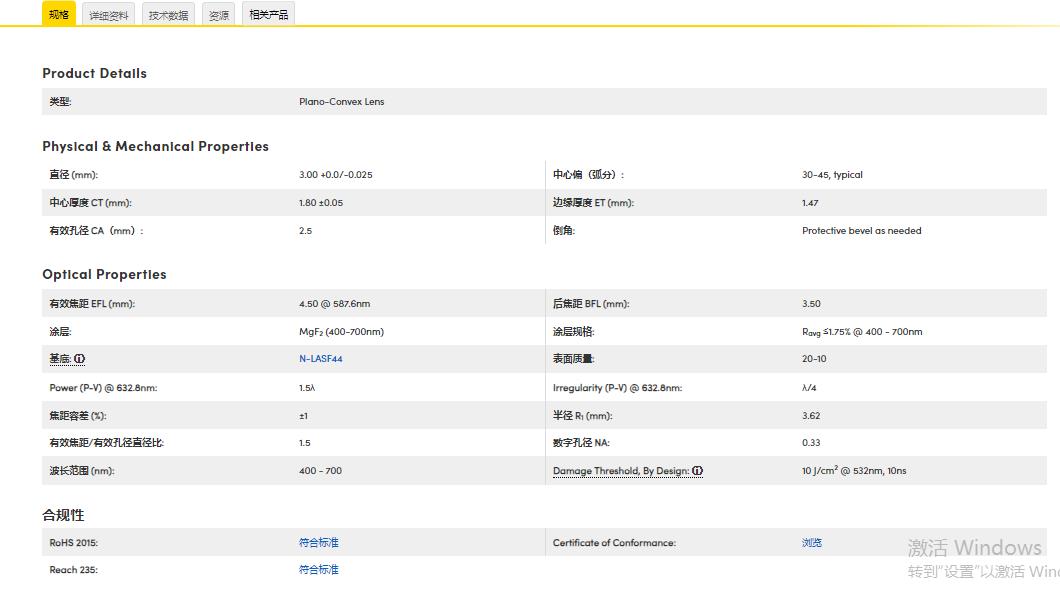Go to the 资源 tab

click(x=218, y=15)
